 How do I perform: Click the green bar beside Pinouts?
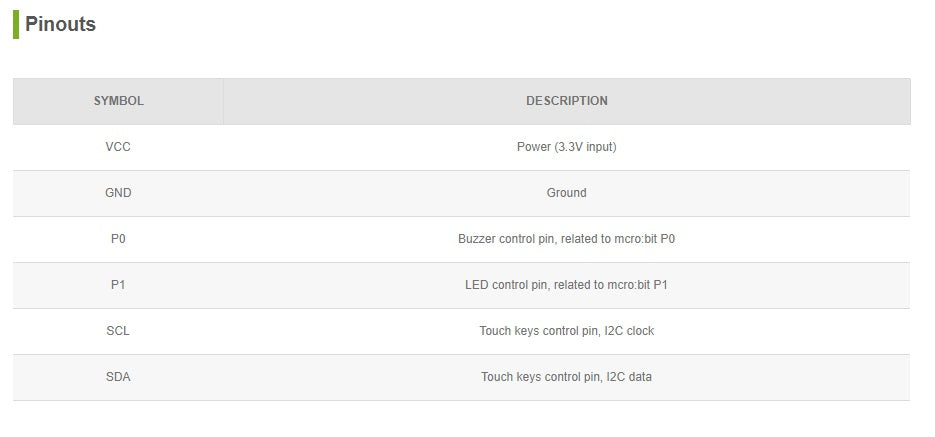(16, 24)
